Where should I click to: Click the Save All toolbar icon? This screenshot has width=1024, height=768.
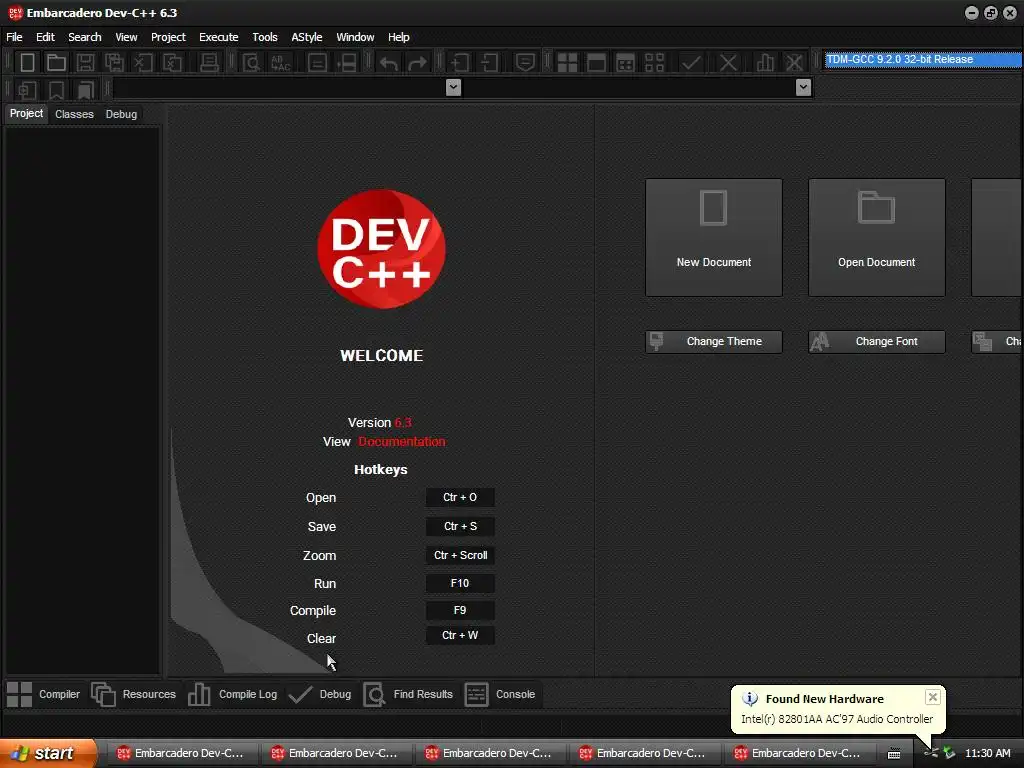click(x=114, y=63)
